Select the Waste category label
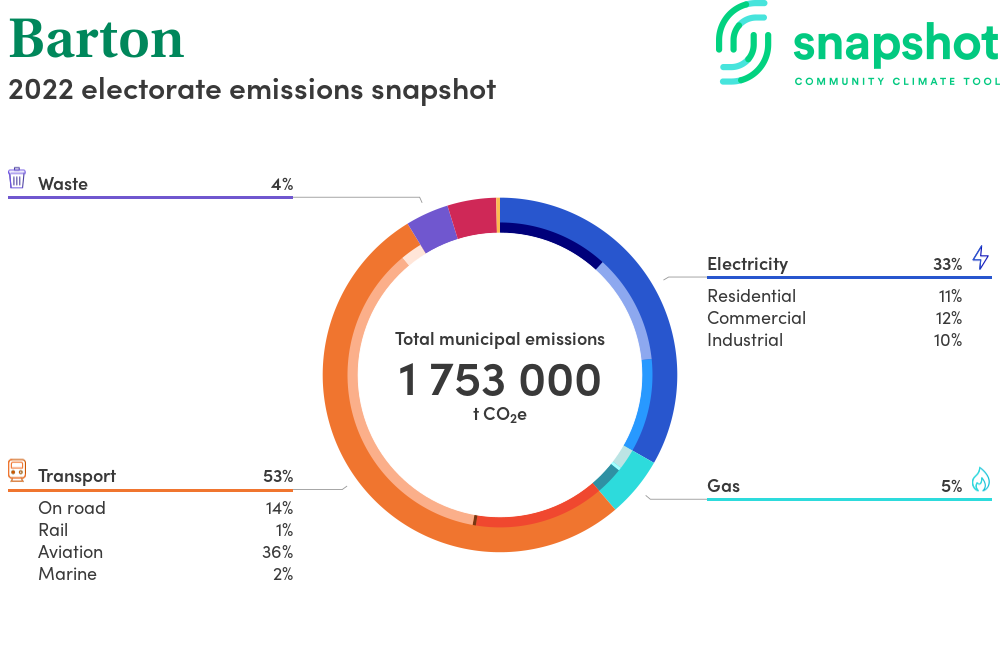Viewport: 1000px width, 670px height. (62, 184)
